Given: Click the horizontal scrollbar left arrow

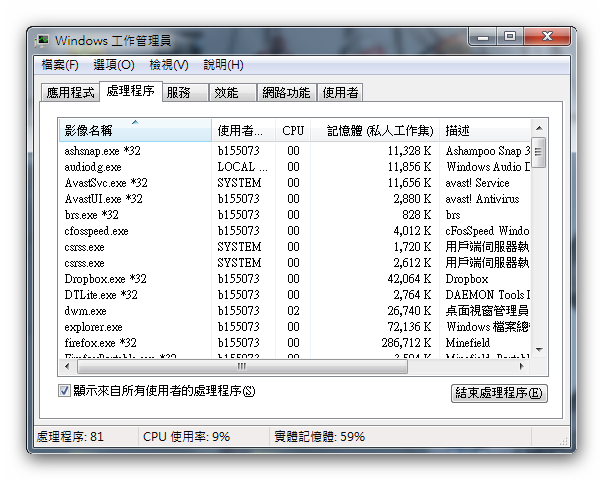Looking at the screenshot, I should click(x=67, y=366).
